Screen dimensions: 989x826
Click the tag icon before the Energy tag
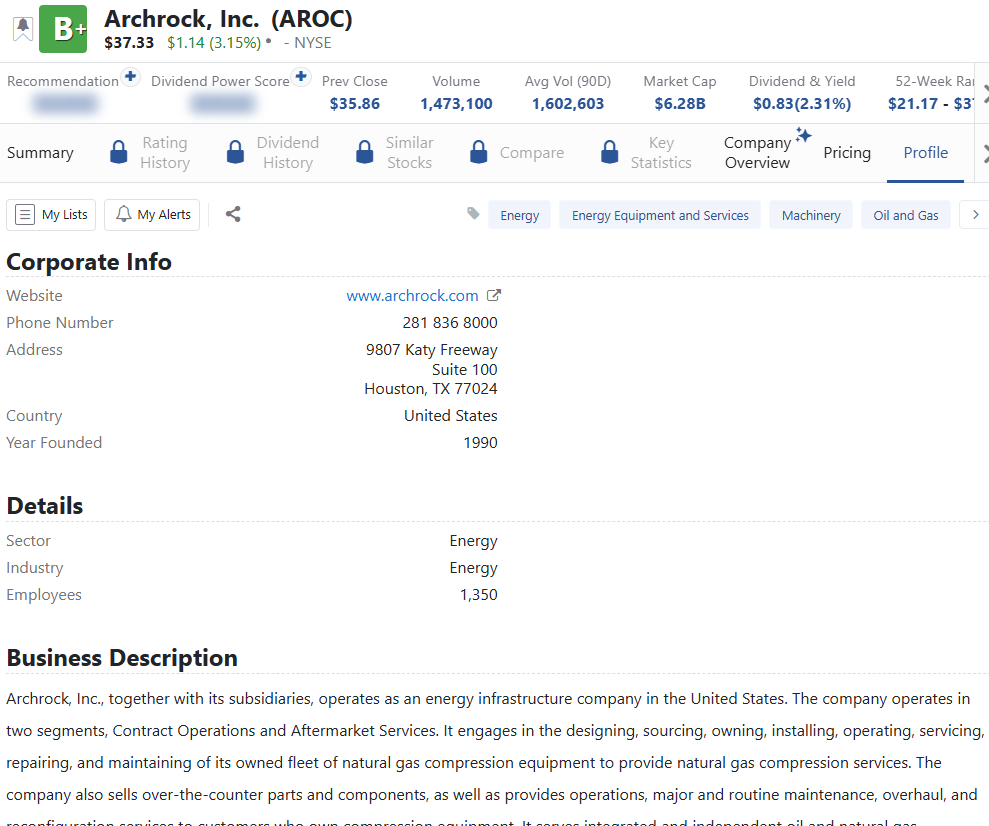473,214
